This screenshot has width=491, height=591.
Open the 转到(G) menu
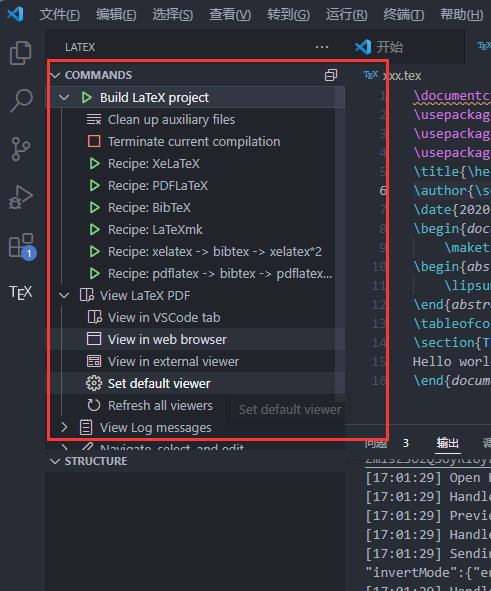[x=288, y=15]
